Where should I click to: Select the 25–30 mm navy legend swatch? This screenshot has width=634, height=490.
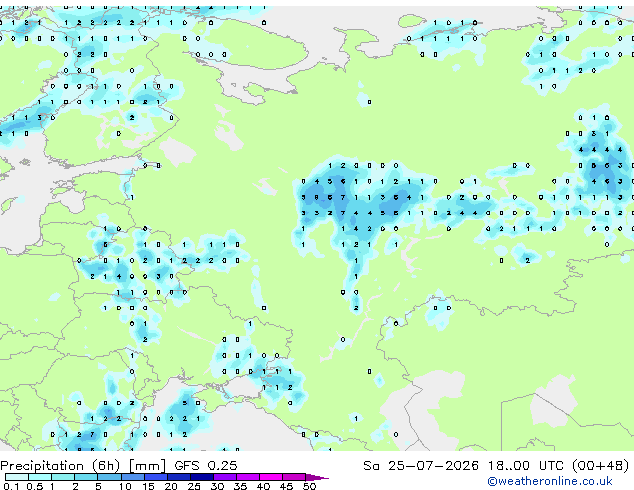[x=201, y=477]
